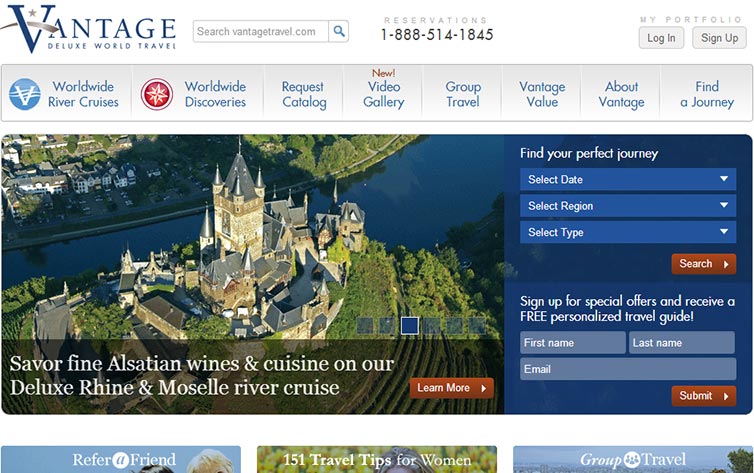Click the Log In button
This screenshot has height=473, width=754.
(x=661, y=38)
